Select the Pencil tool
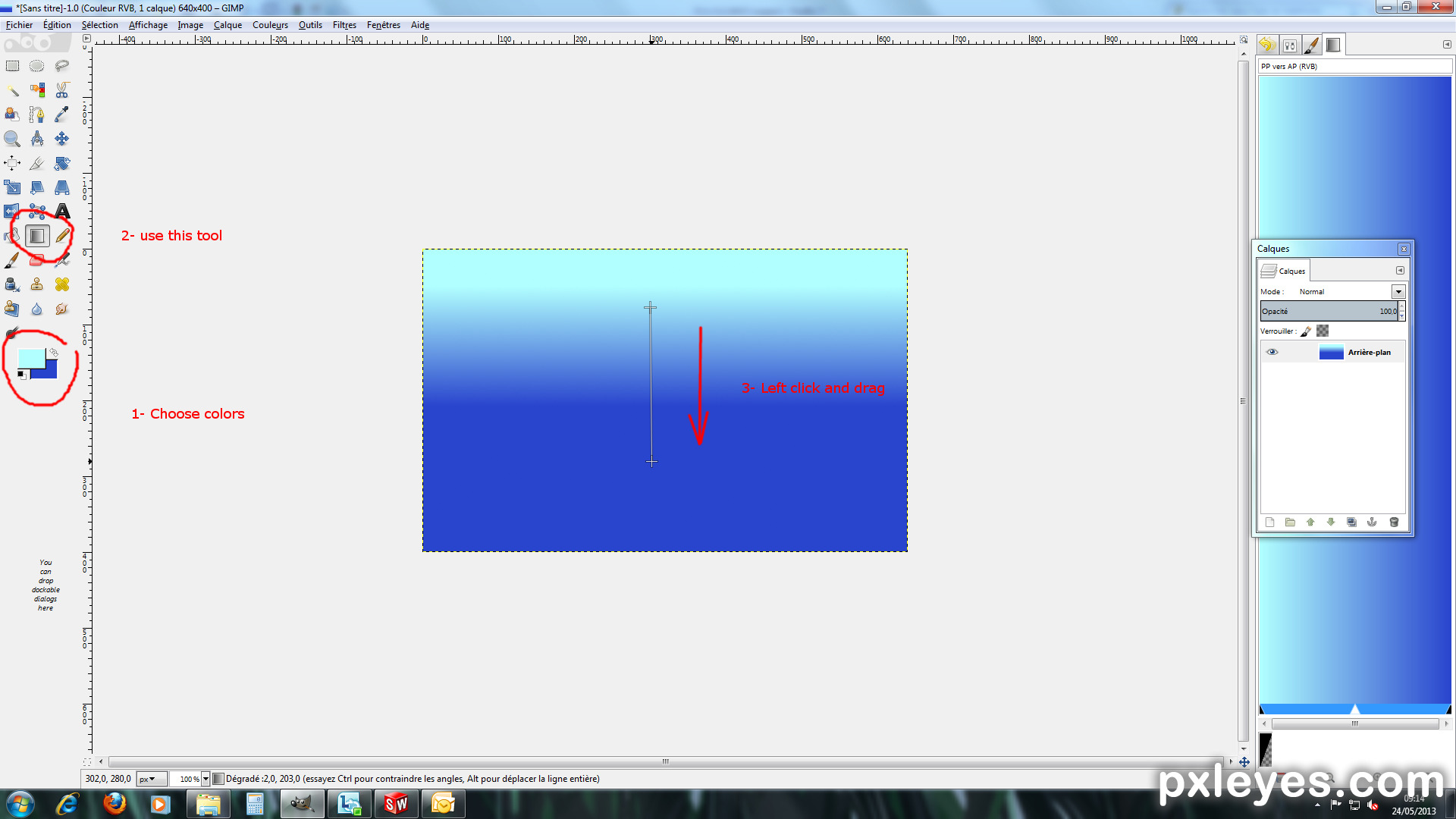Screen dimensions: 1456x819 click(61, 236)
